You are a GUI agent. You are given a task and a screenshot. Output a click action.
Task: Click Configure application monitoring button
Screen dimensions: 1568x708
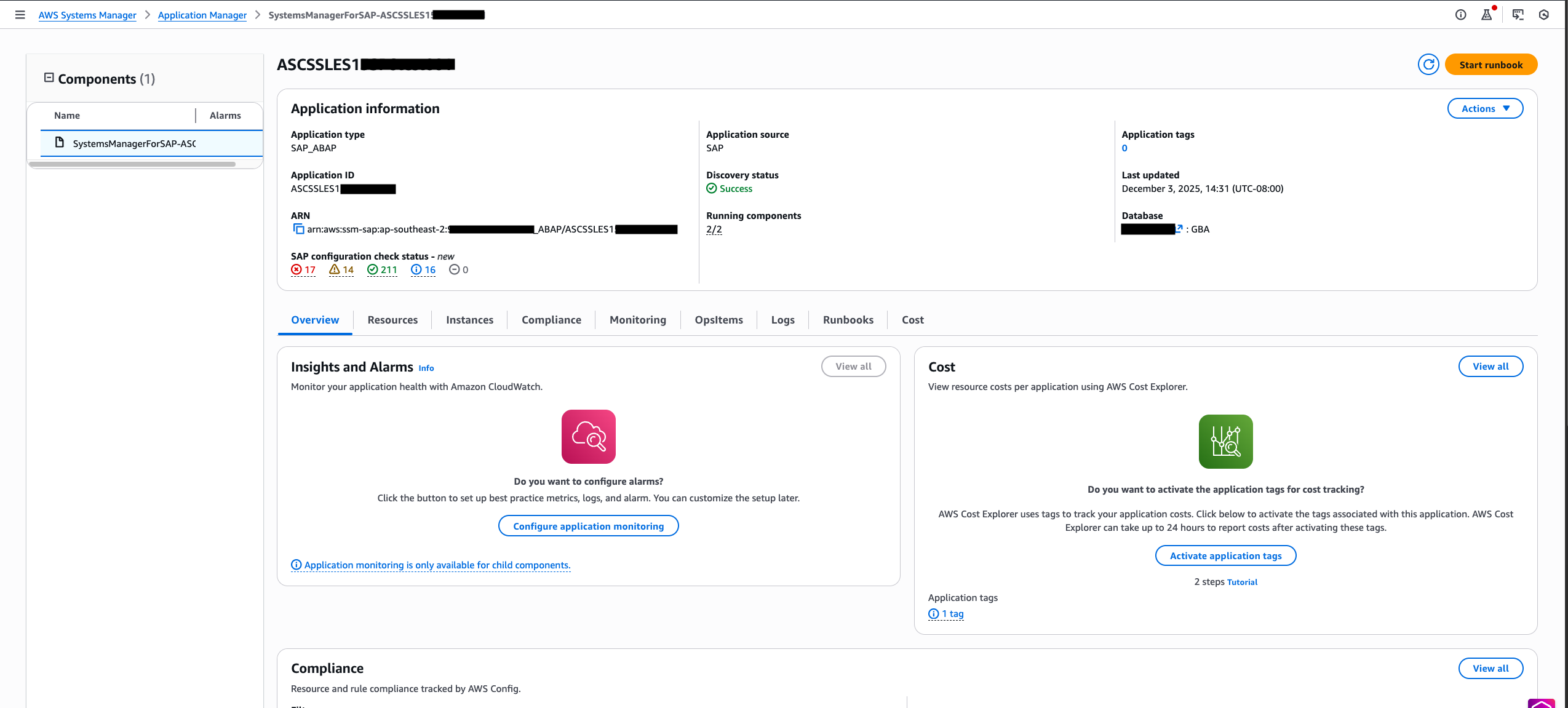pyautogui.click(x=588, y=527)
